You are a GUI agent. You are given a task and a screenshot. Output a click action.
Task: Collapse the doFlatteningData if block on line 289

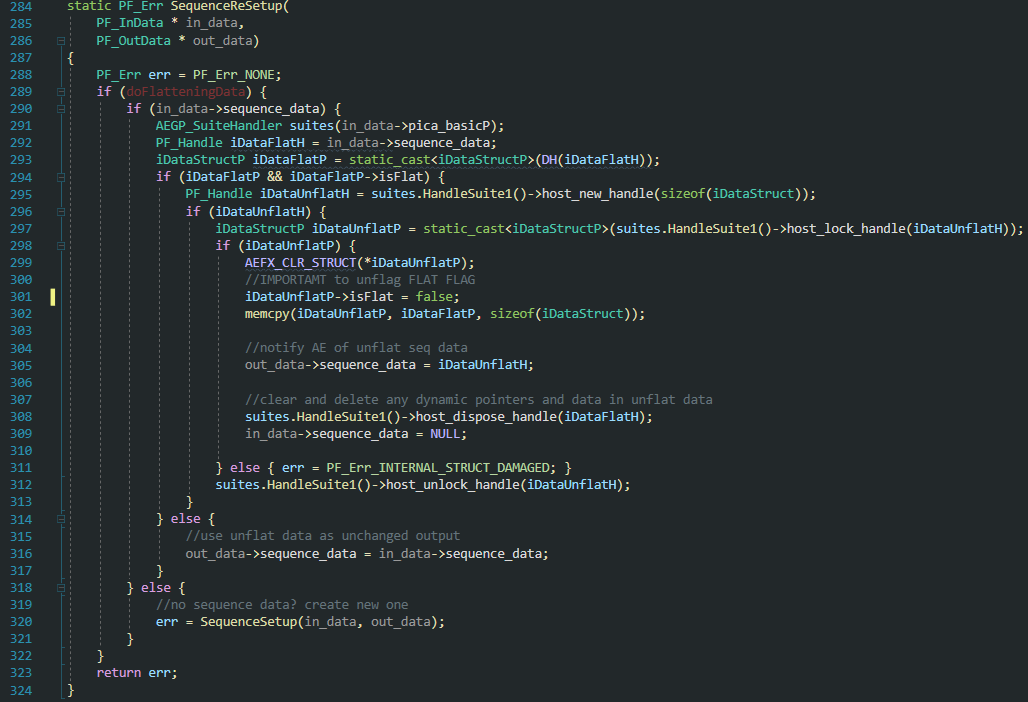(x=61, y=91)
